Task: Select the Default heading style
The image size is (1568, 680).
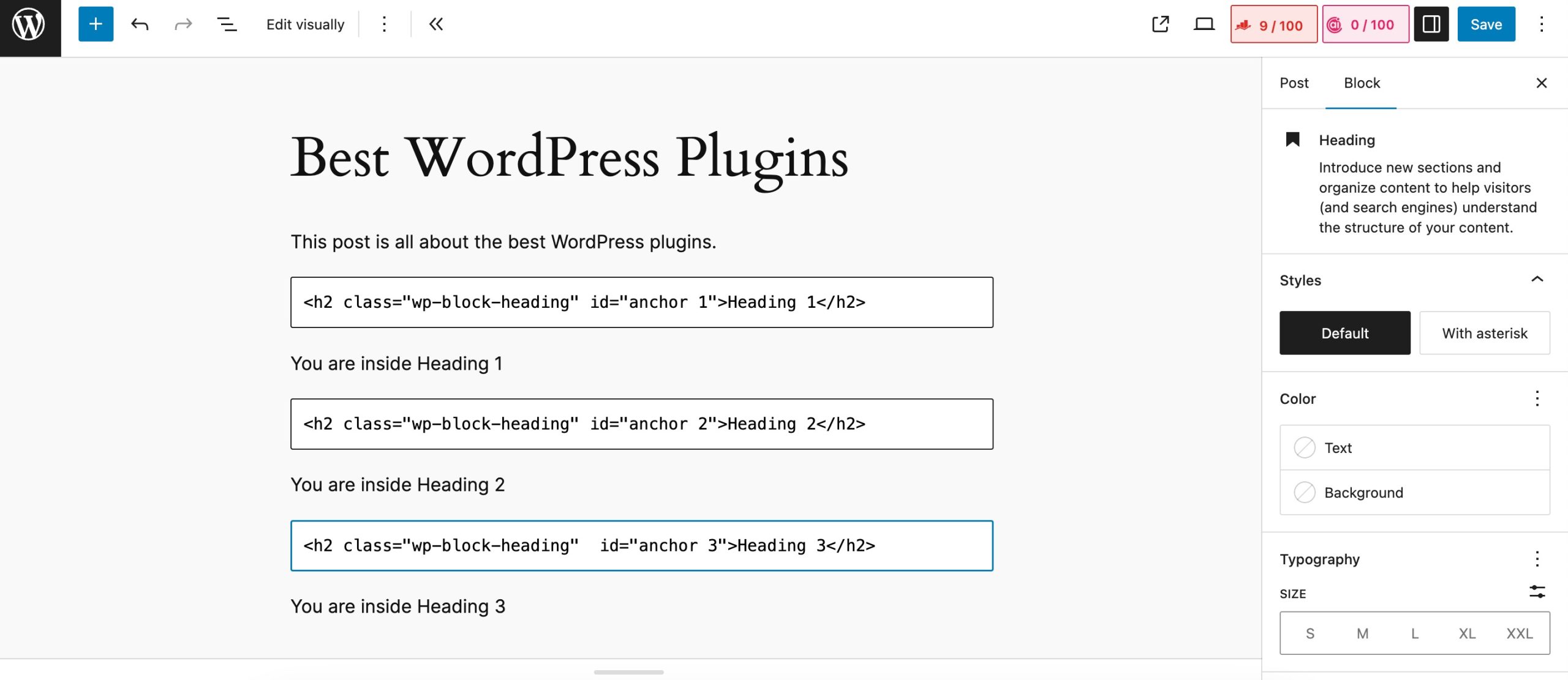Action: point(1344,333)
